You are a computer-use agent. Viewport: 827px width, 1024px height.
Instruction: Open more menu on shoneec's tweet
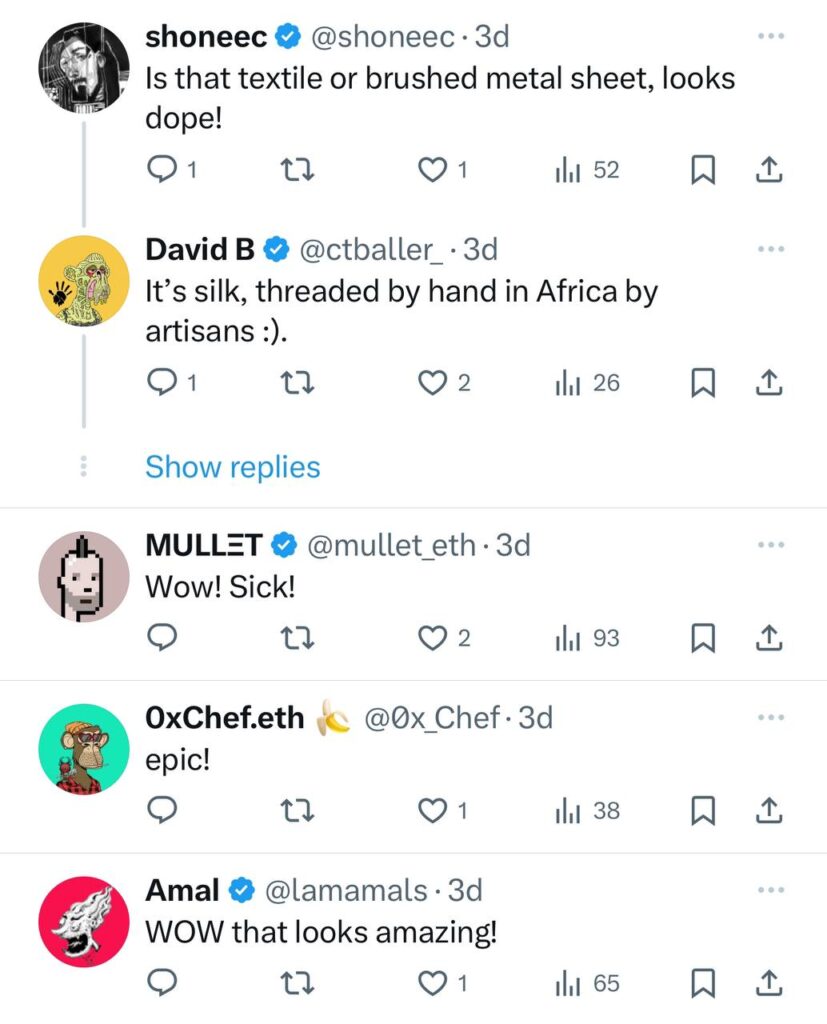pos(771,37)
